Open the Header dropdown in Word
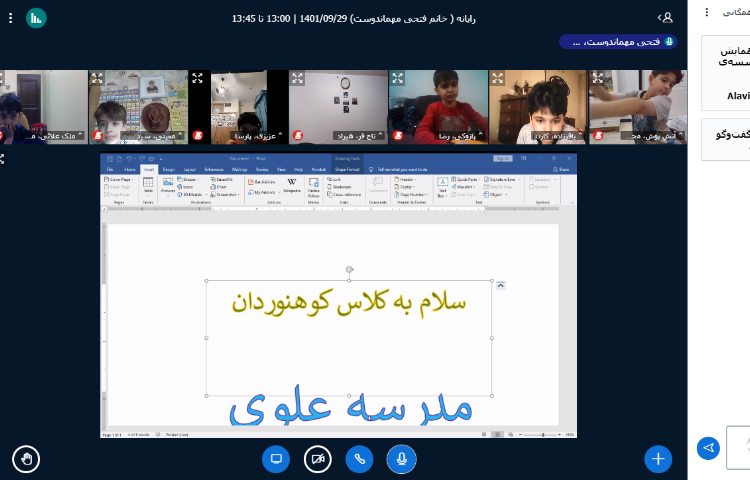This screenshot has width=750, height=480. coord(405,179)
